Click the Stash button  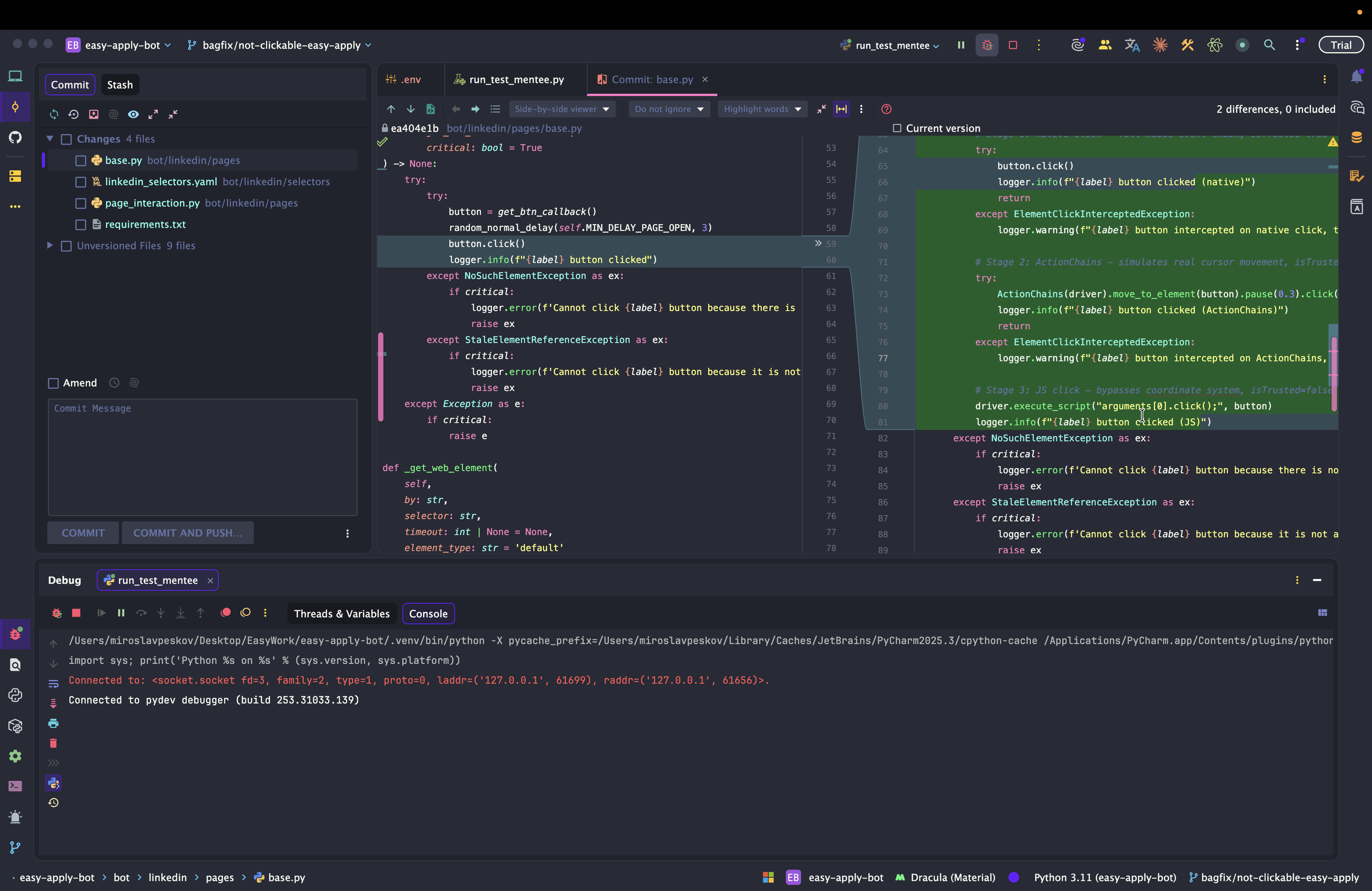click(120, 85)
